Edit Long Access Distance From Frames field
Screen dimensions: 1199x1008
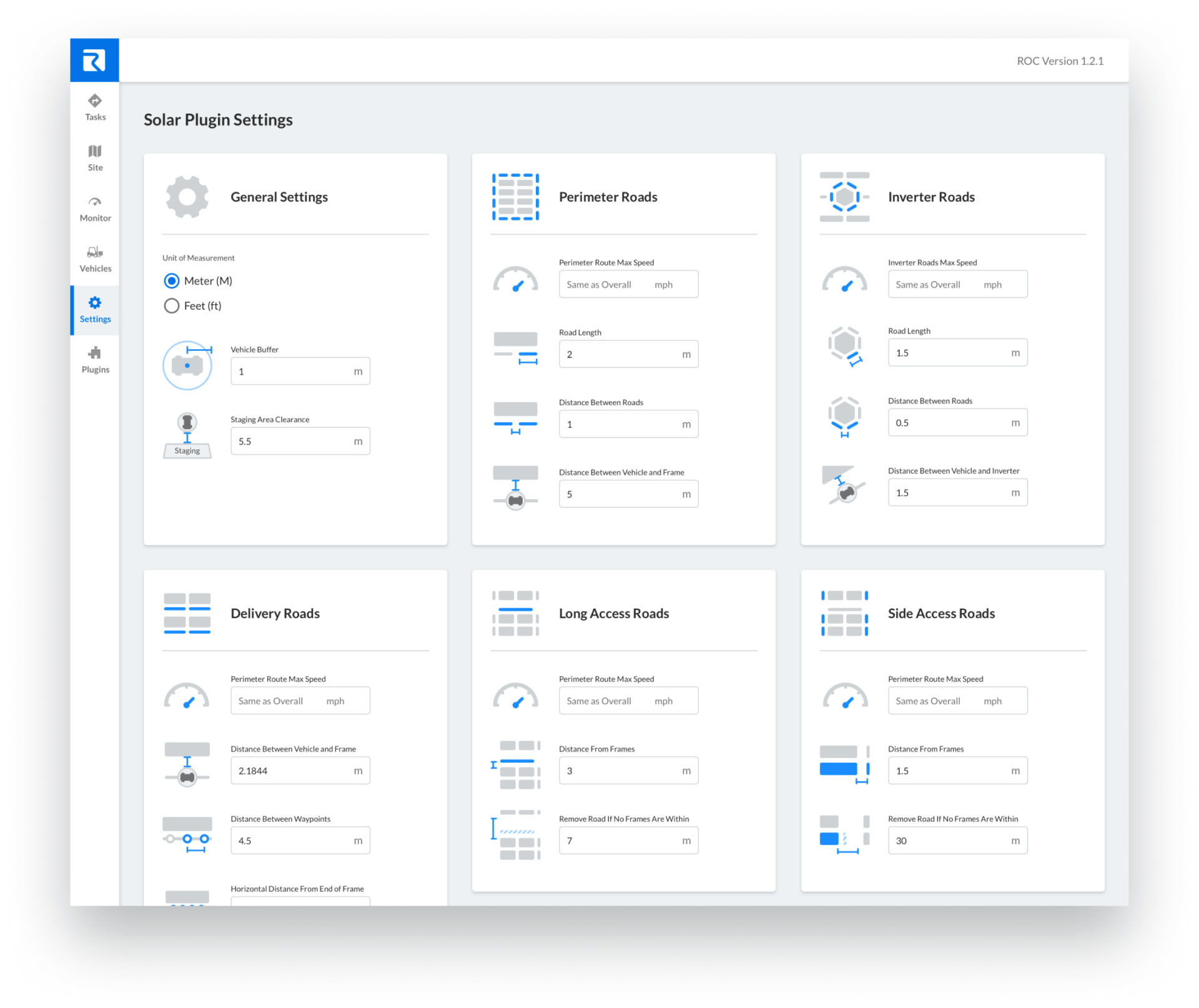click(628, 771)
